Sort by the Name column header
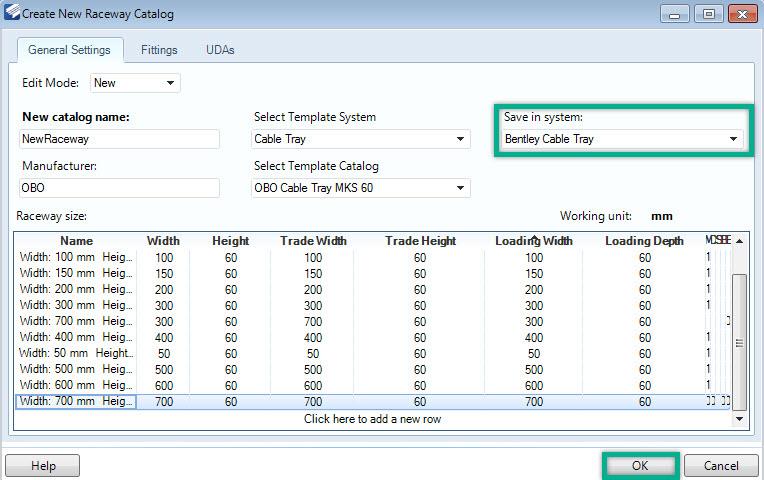Viewport: 764px width, 480px height. 76,241
